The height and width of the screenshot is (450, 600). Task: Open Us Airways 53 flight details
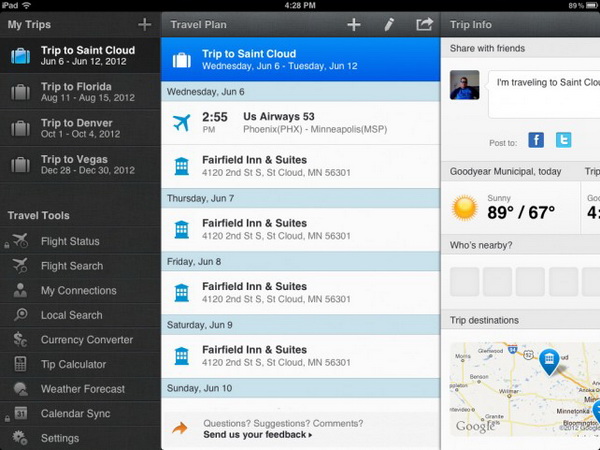[300, 123]
